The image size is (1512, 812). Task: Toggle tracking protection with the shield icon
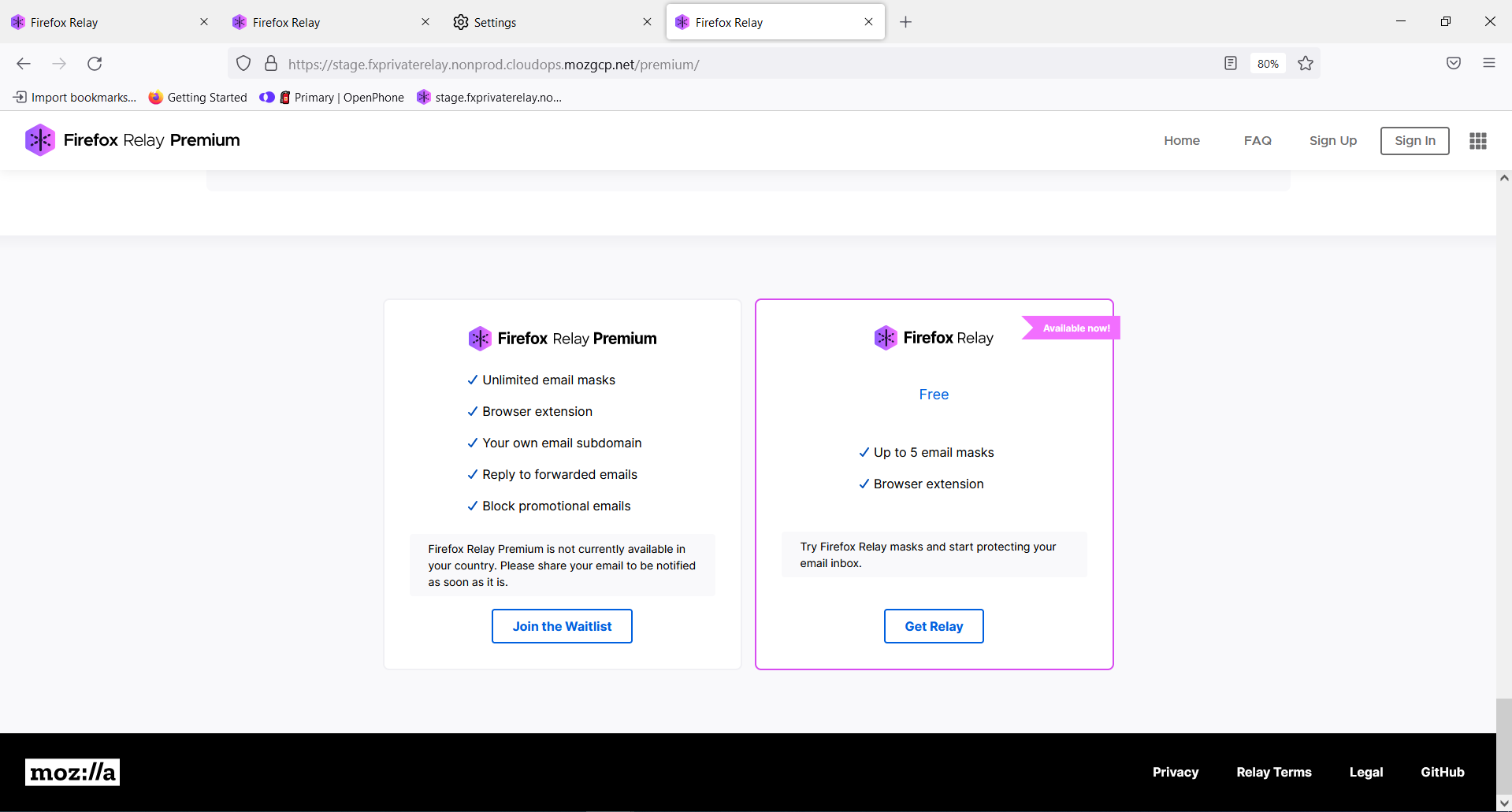pyautogui.click(x=243, y=63)
